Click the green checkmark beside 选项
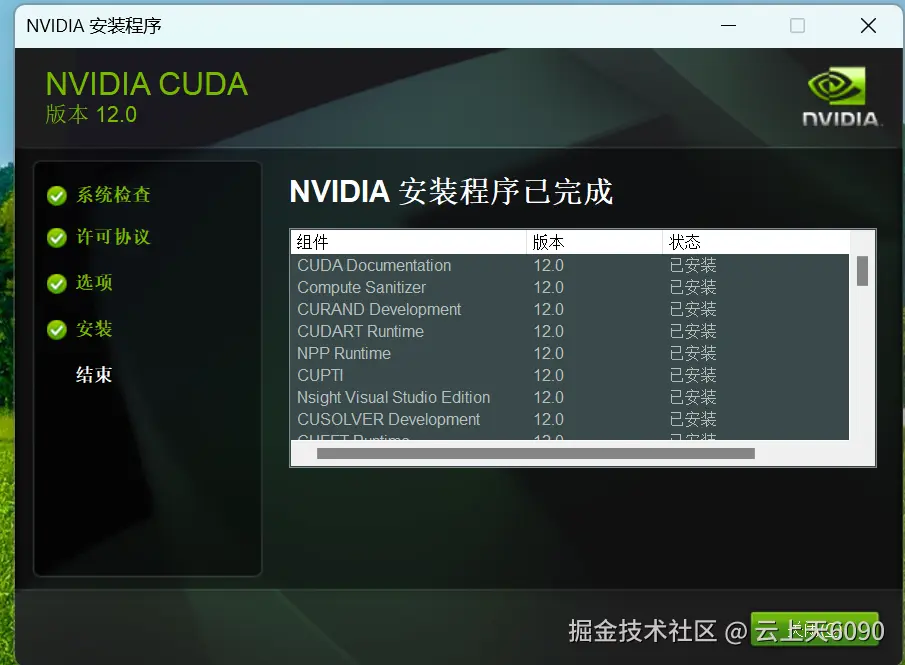 click(x=57, y=283)
